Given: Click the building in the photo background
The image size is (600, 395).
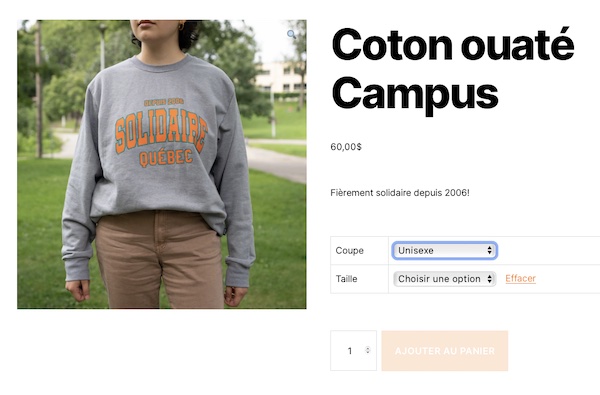Looking at the screenshot, I should coord(280,78).
